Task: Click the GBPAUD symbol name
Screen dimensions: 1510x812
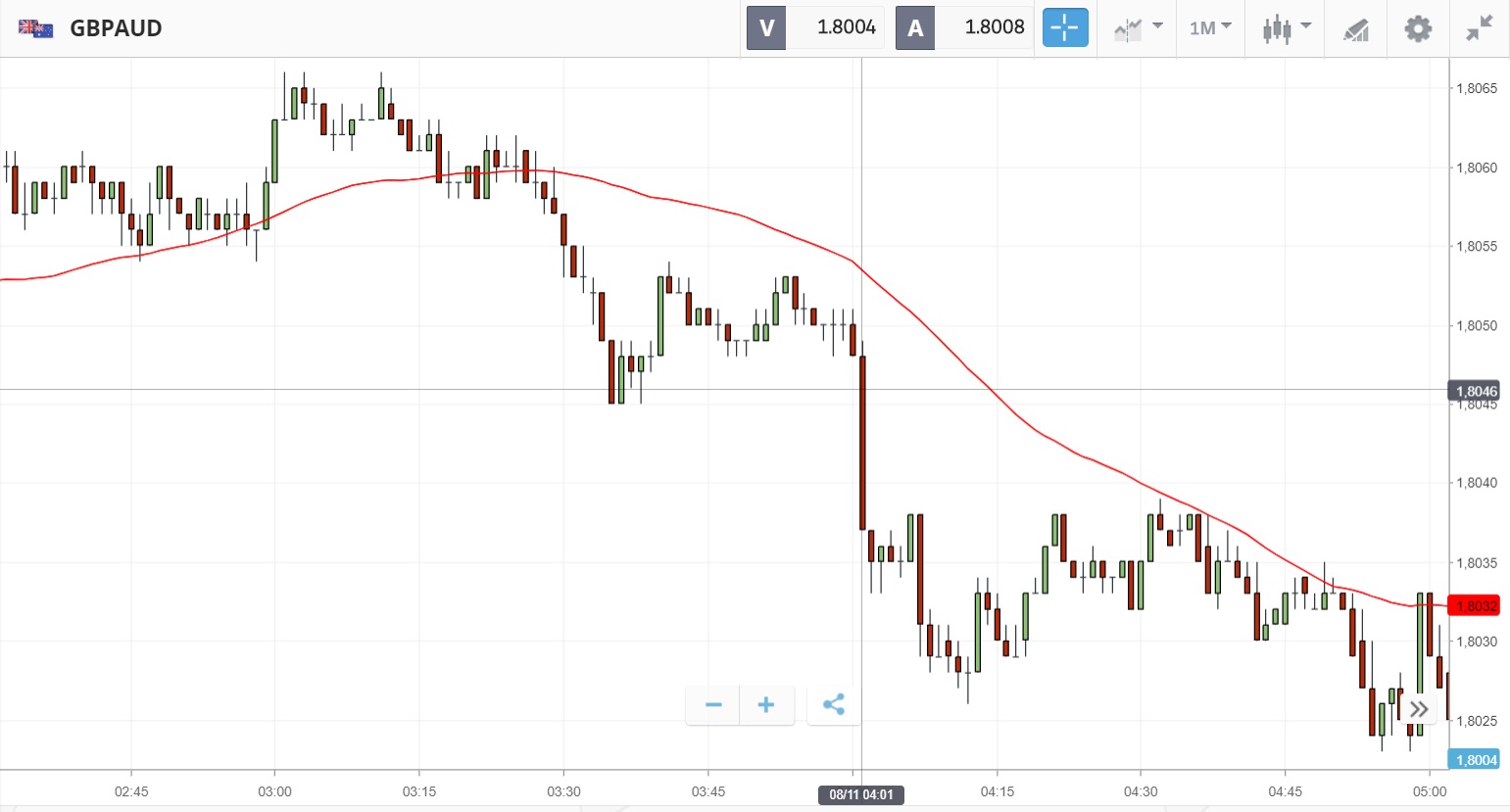Action: pyautogui.click(x=116, y=28)
